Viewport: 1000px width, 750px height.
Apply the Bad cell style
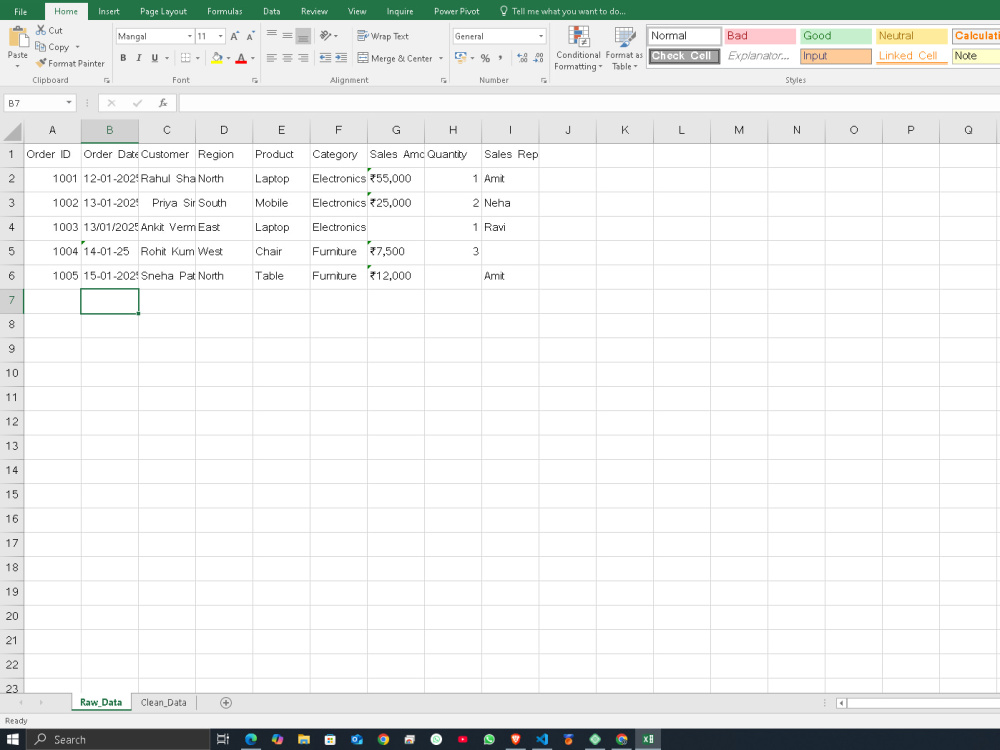[760, 36]
